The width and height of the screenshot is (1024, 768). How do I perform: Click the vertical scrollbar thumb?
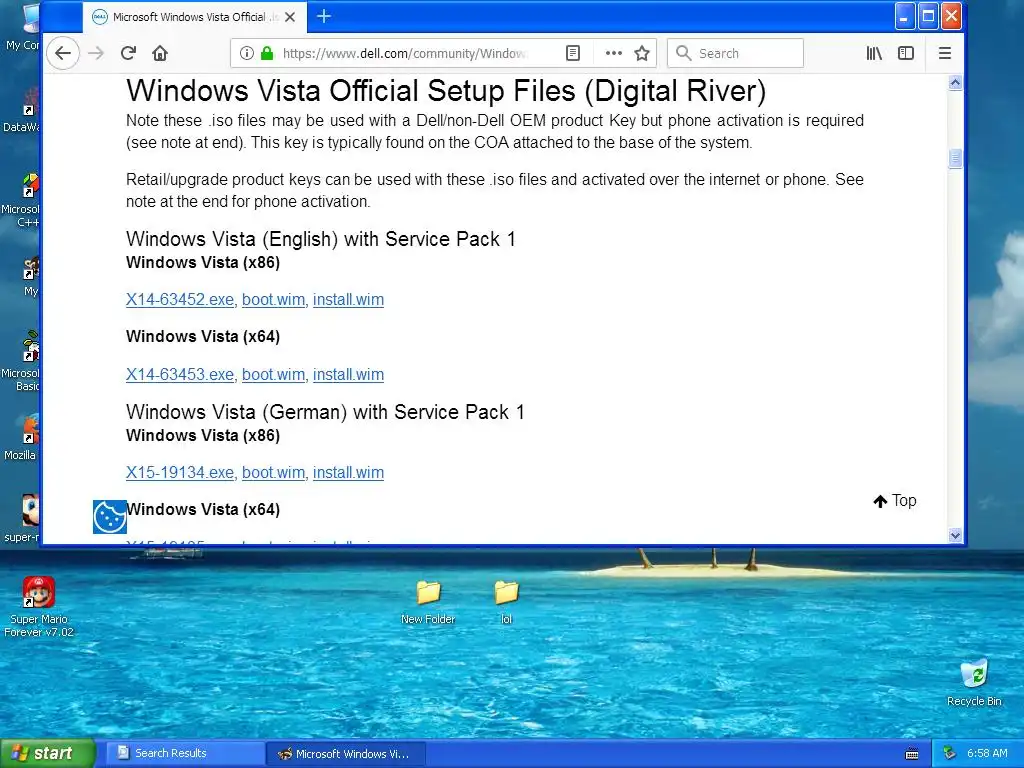[x=955, y=159]
